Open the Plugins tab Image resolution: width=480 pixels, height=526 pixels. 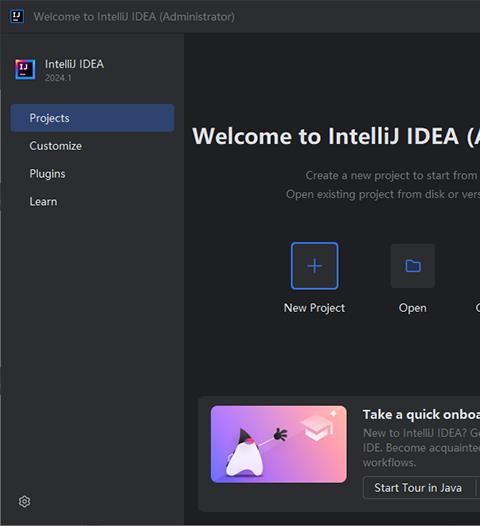pyautogui.click(x=92, y=174)
